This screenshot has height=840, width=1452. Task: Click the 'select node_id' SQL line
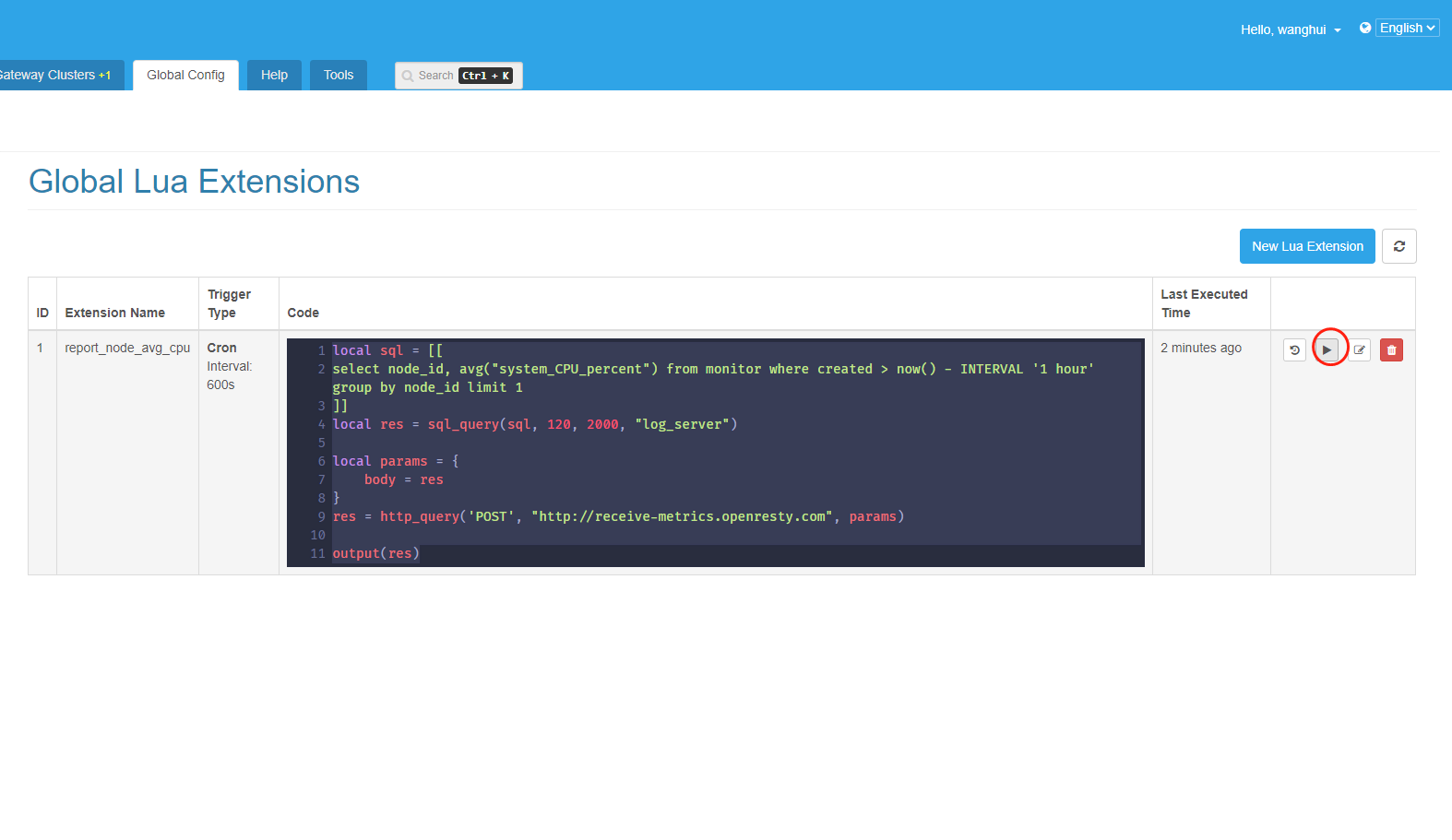click(713, 378)
